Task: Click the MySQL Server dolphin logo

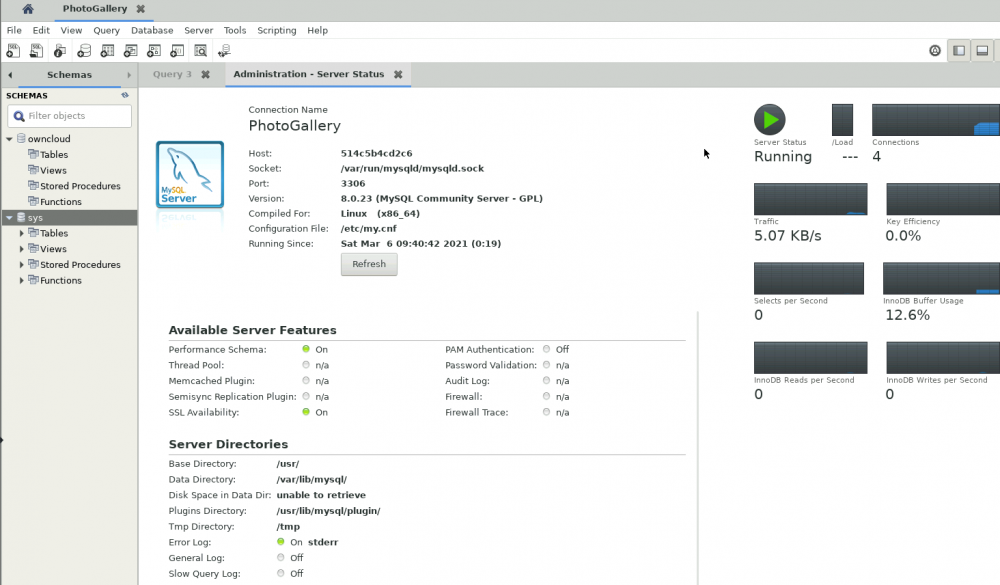Action: click(190, 175)
